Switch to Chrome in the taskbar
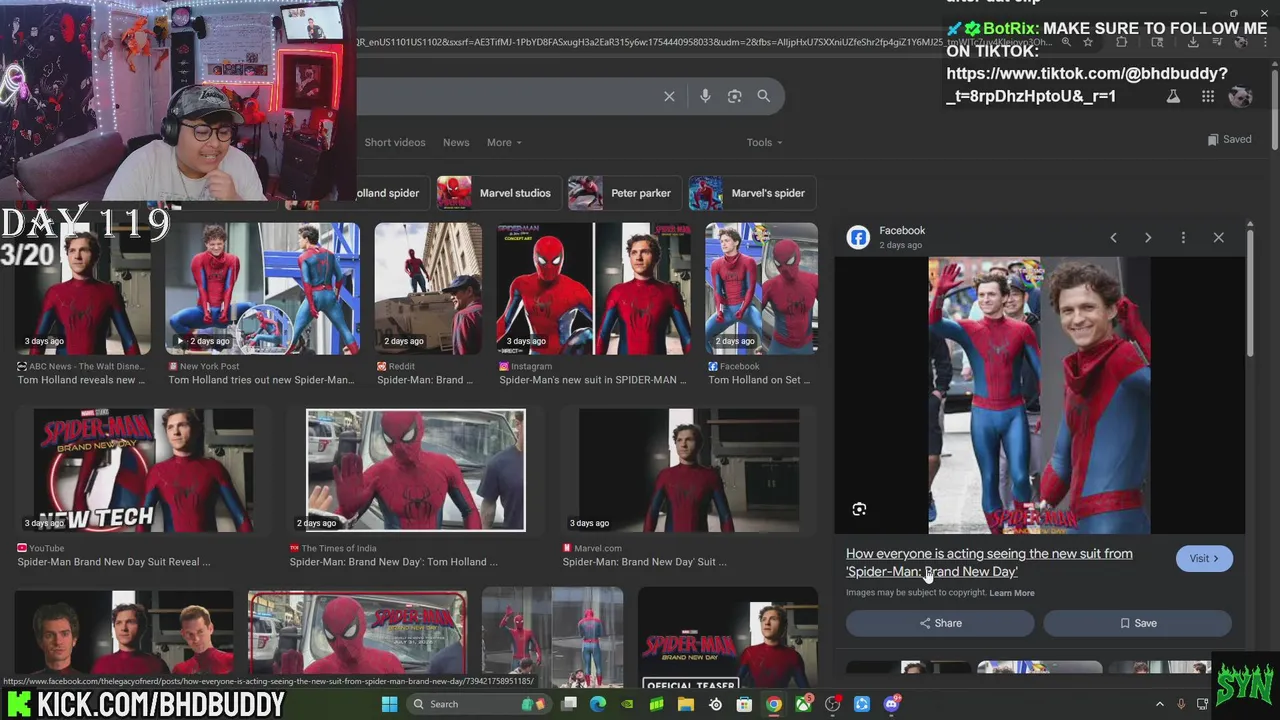The image size is (1280, 720). [x=774, y=704]
